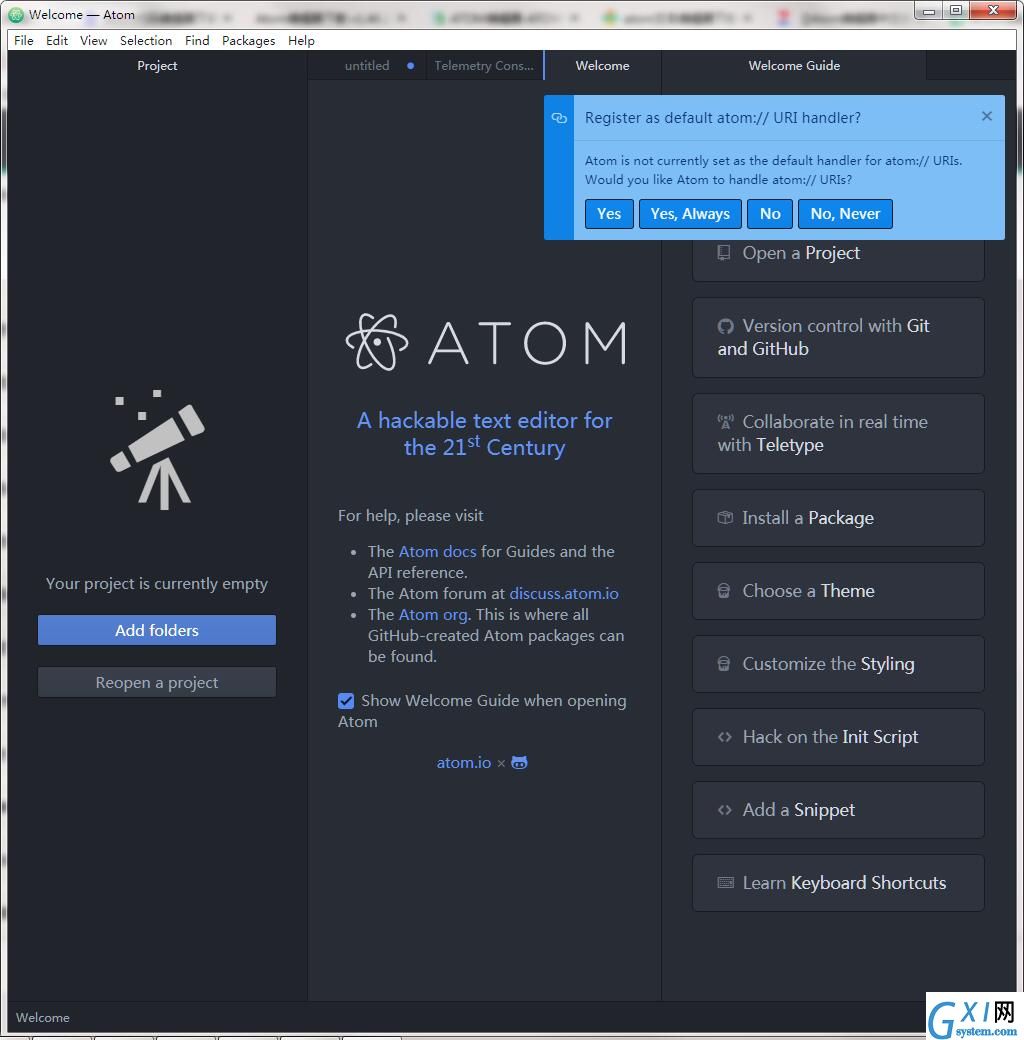The width and height of the screenshot is (1024, 1040).
Task: Open the discuss.atom.io forum link
Action: (564, 594)
